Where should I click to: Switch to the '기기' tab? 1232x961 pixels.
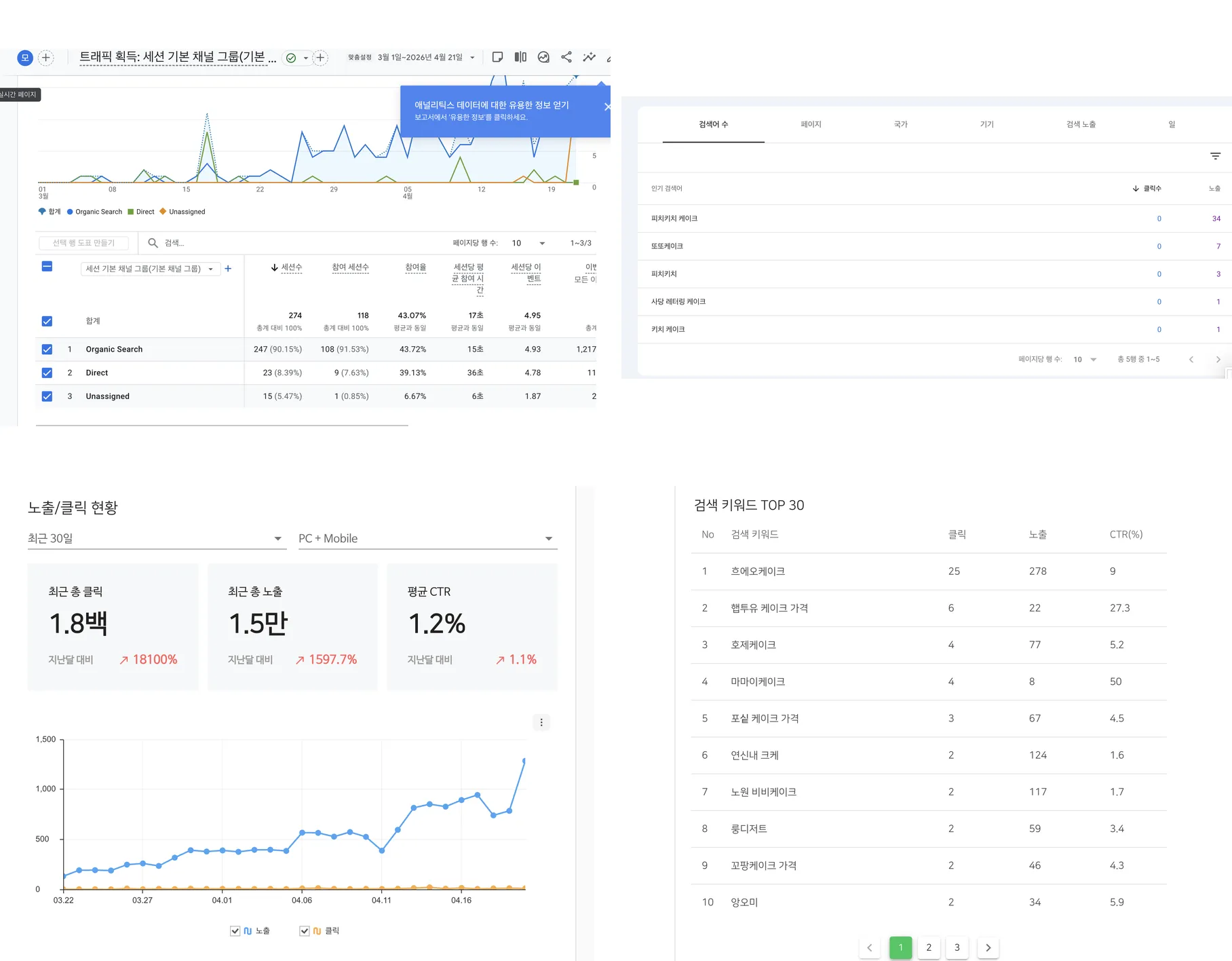987,124
